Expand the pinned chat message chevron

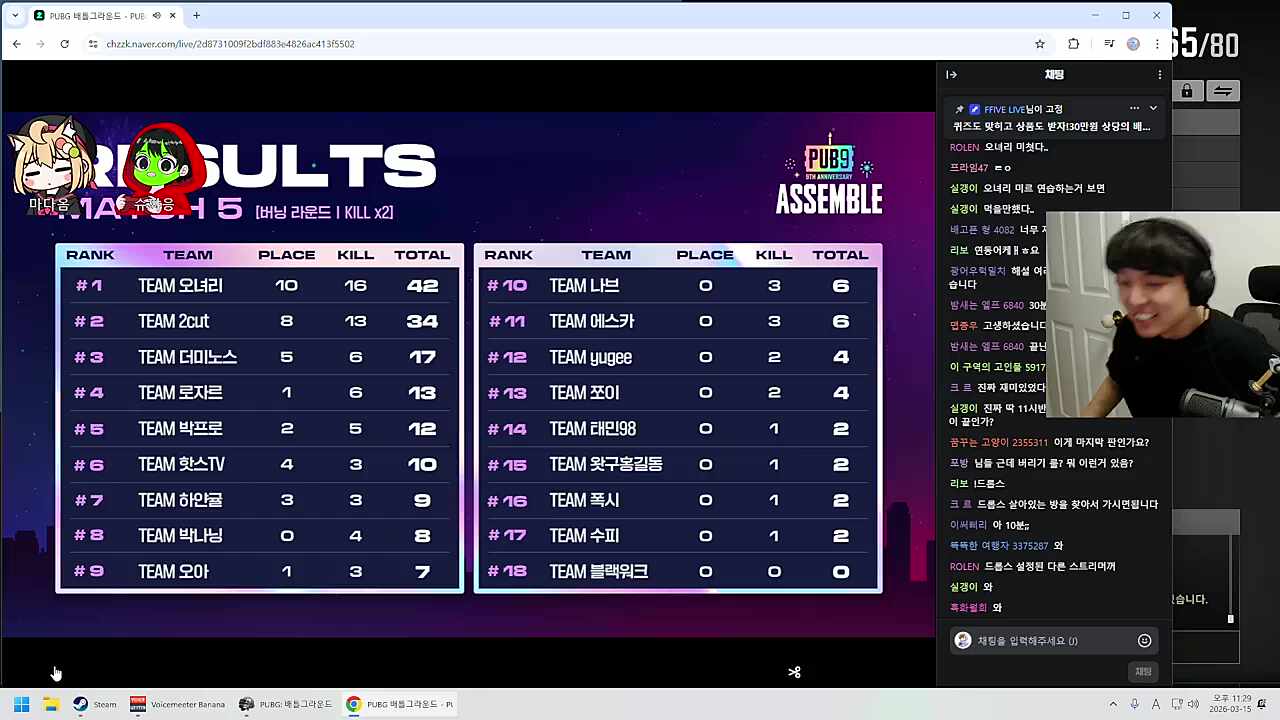click(1152, 109)
